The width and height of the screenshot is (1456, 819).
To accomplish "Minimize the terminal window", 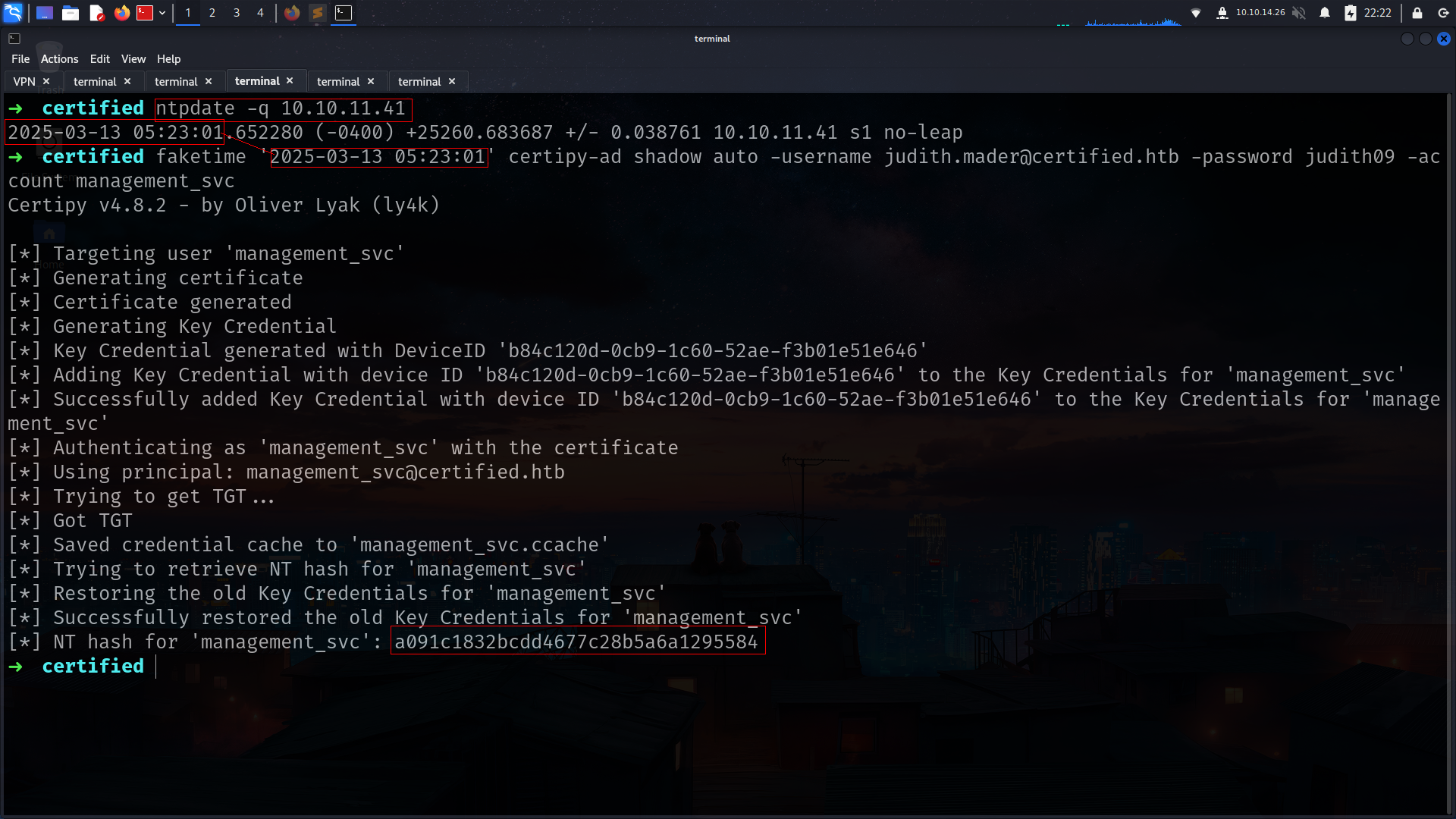I will [x=1407, y=39].
